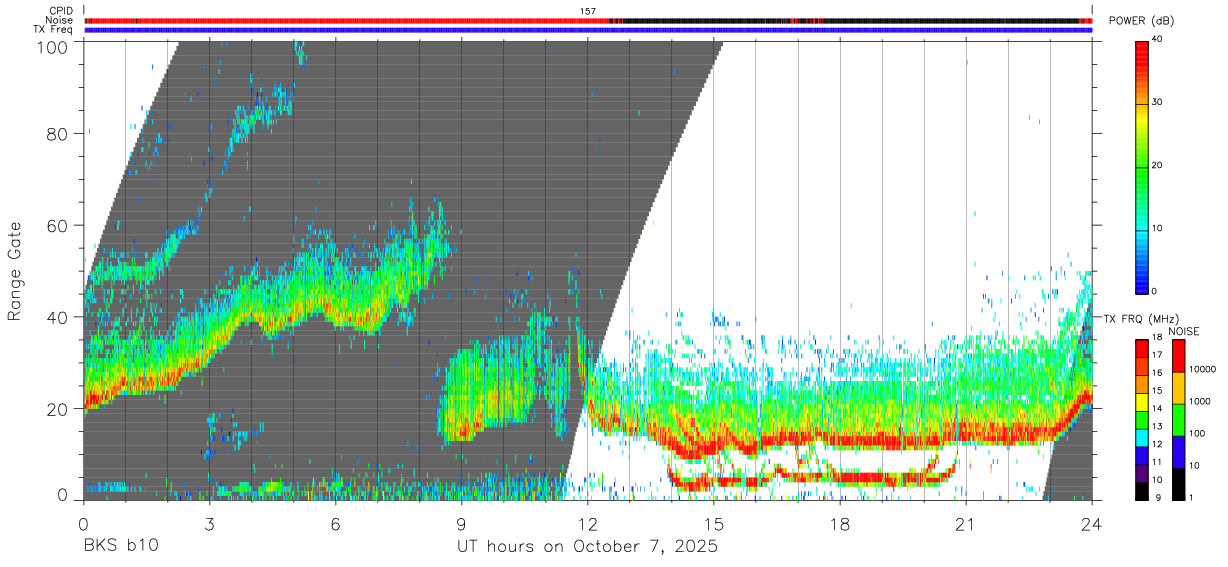Click x-axis tick label 12
Image resolution: width=1228 pixels, height=567 pixels.
pos(588,524)
